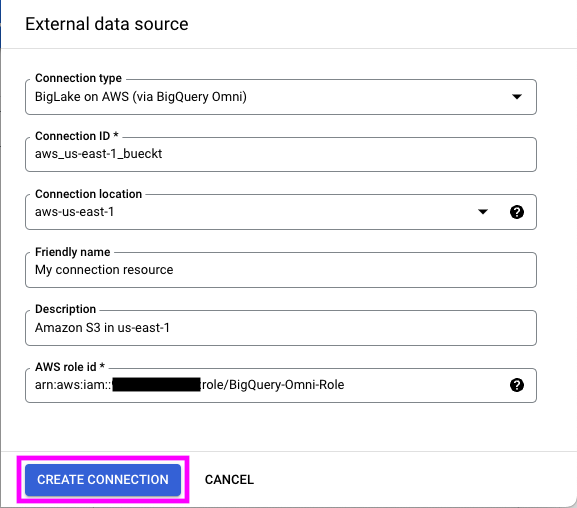
Task: Click the blacked-out account number in role ARN
Action: [x=156, y=385]
